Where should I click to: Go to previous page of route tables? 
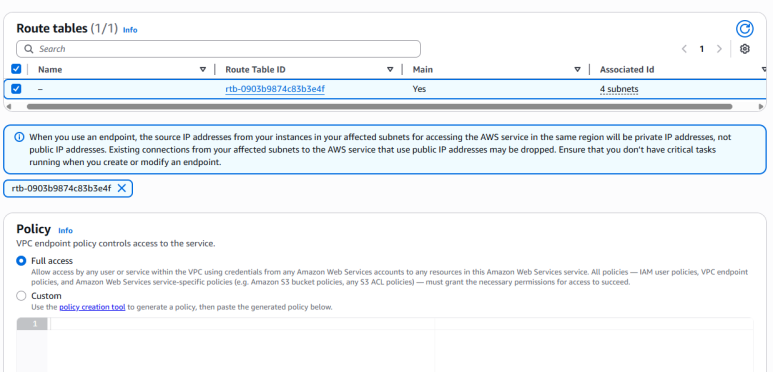pos(684,49)
